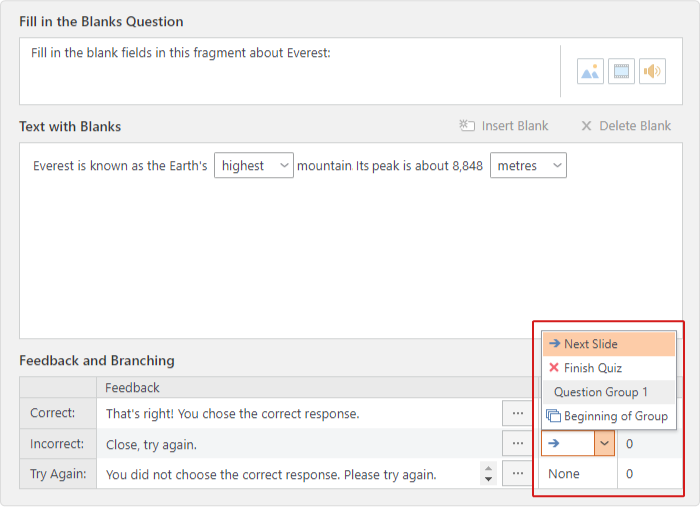Click the score value in Try Again row
Image resolution: width=700 pixels, height=507 pixels.
tap(629, 474)
